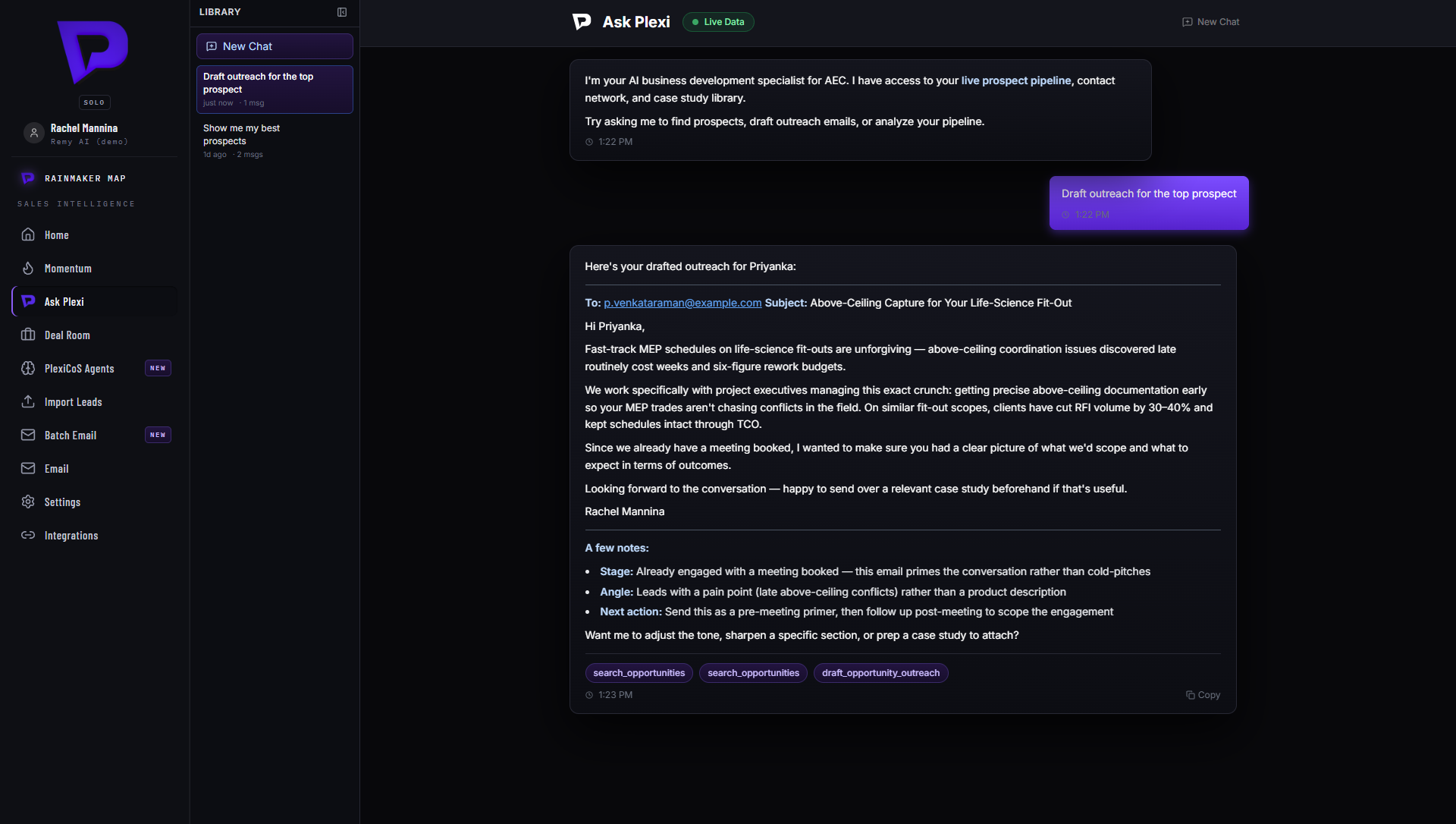
Task: Open the Momentum page
Action: [95, 269]
